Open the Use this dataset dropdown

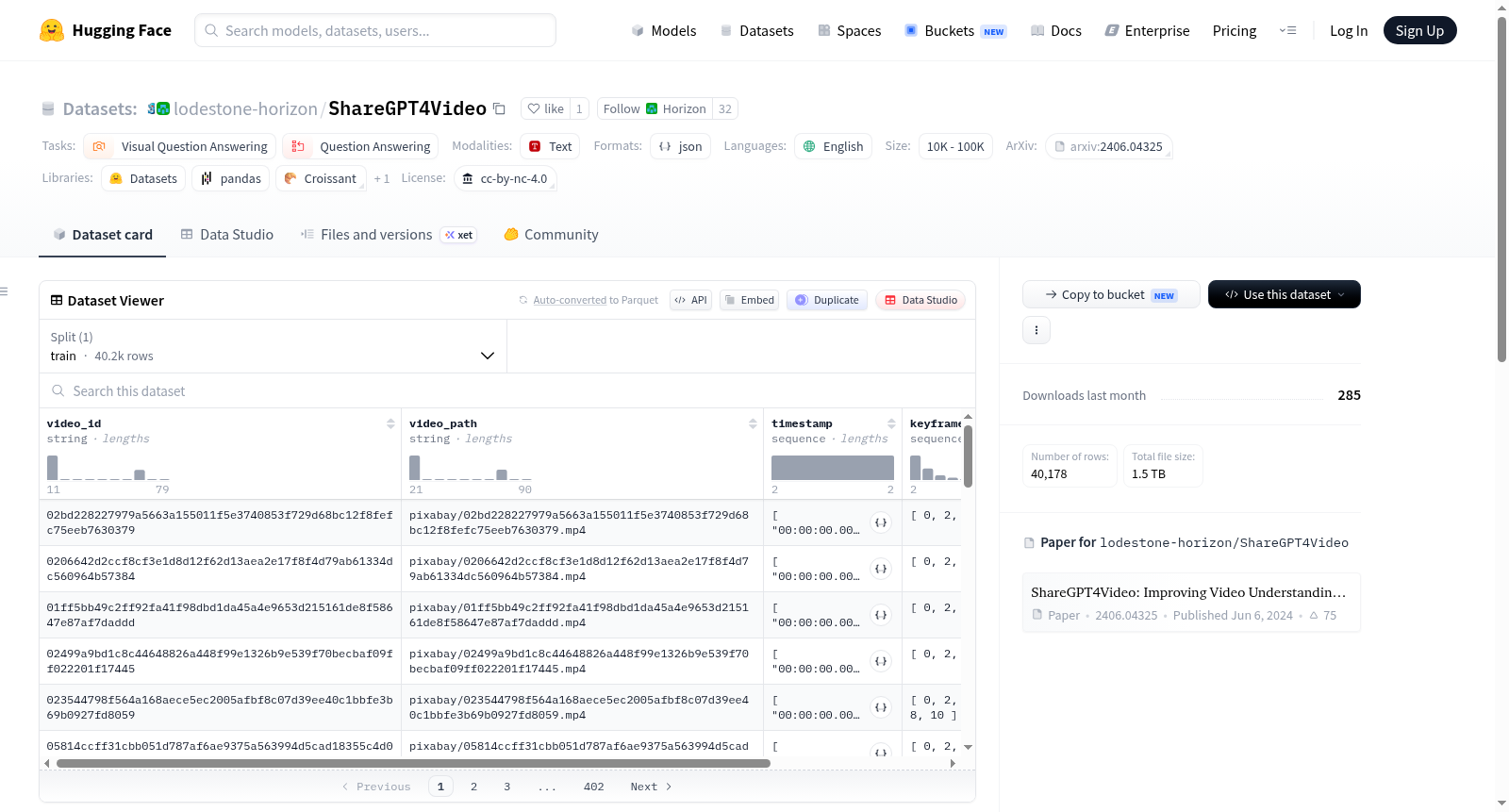(x=1285, y=294)
